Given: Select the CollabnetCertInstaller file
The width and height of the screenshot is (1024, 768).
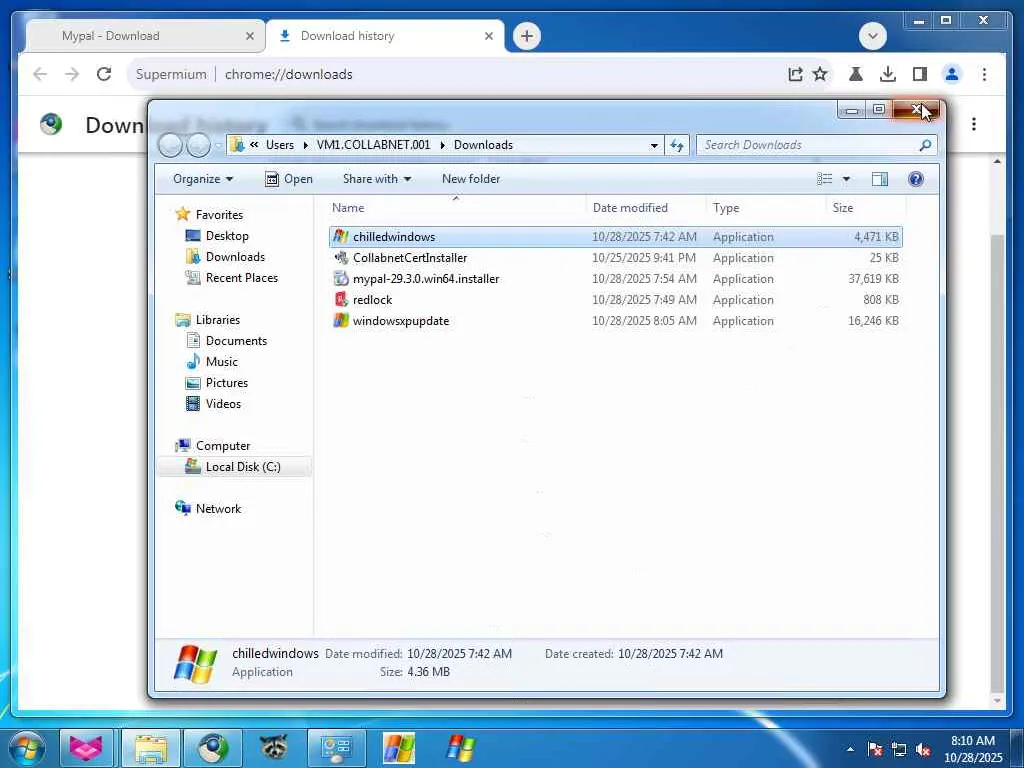Looking at the screenshot, I should click(x=616, y=257).
